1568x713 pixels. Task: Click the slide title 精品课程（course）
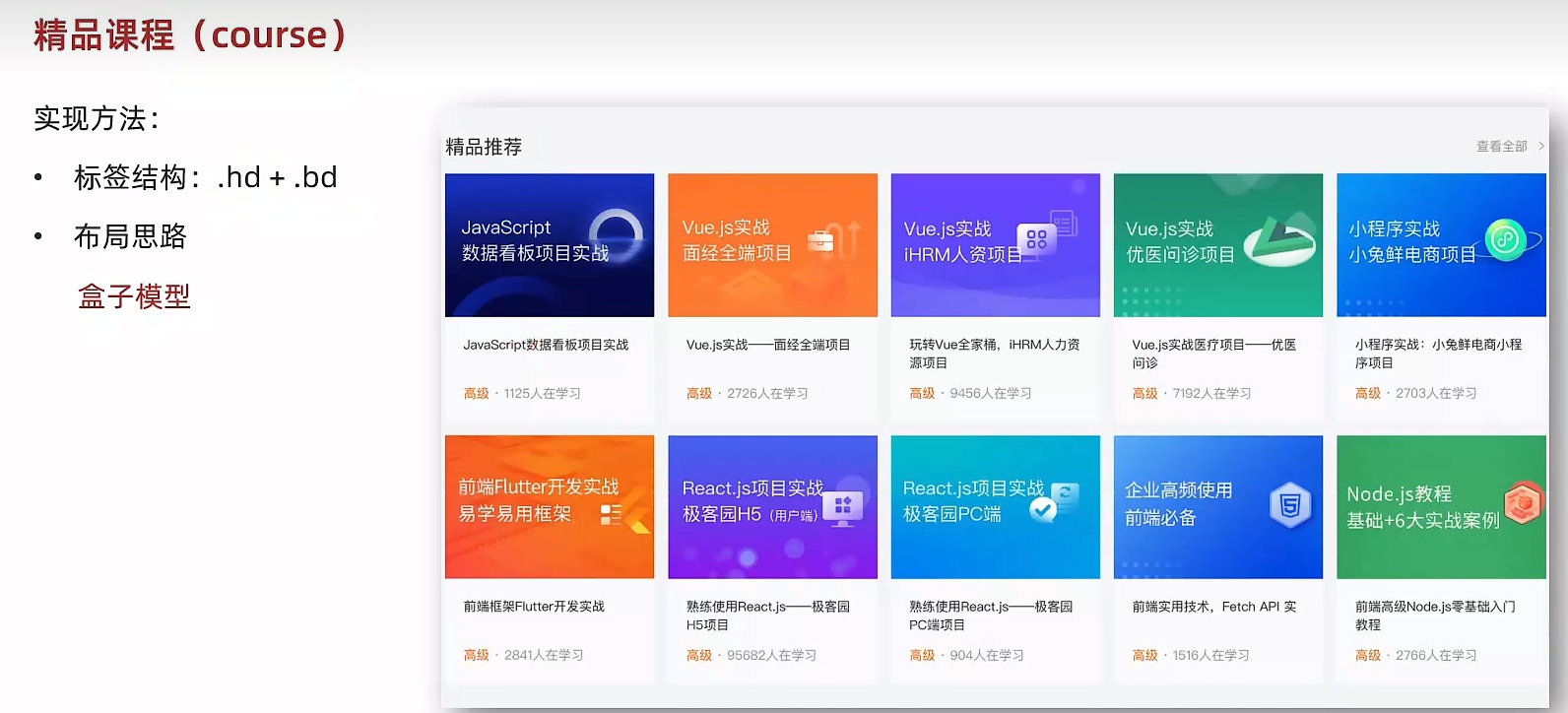point(191,35)
